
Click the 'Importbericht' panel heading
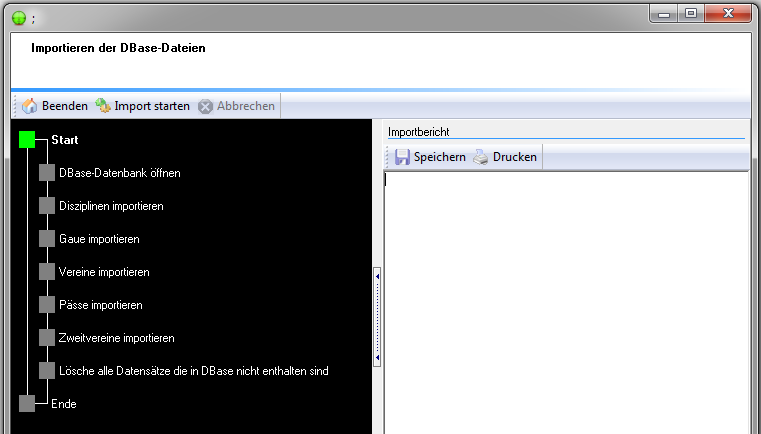click(418, 132)
